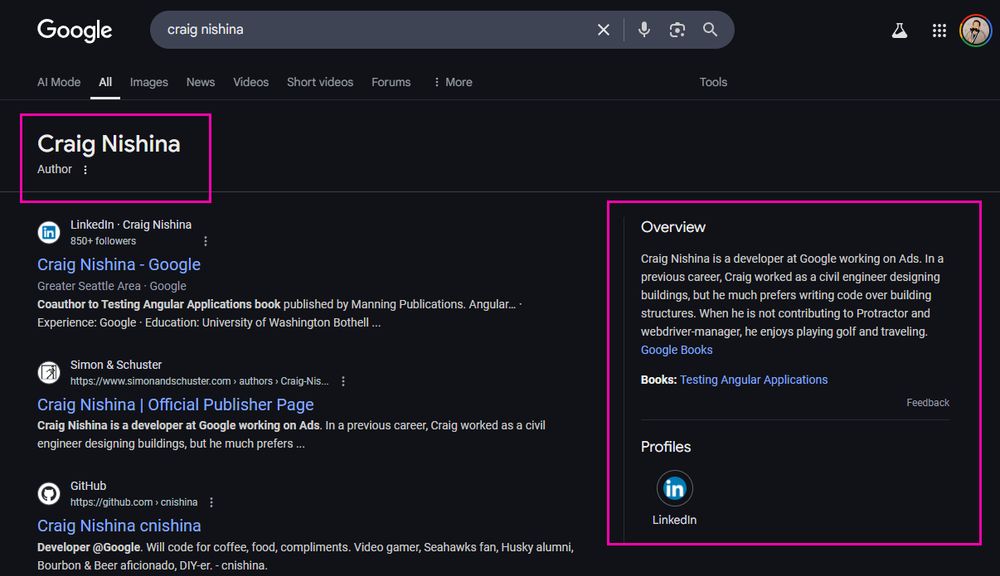Open the Tools options
The width and height of the screenshot is (1000, 576).
713,82
